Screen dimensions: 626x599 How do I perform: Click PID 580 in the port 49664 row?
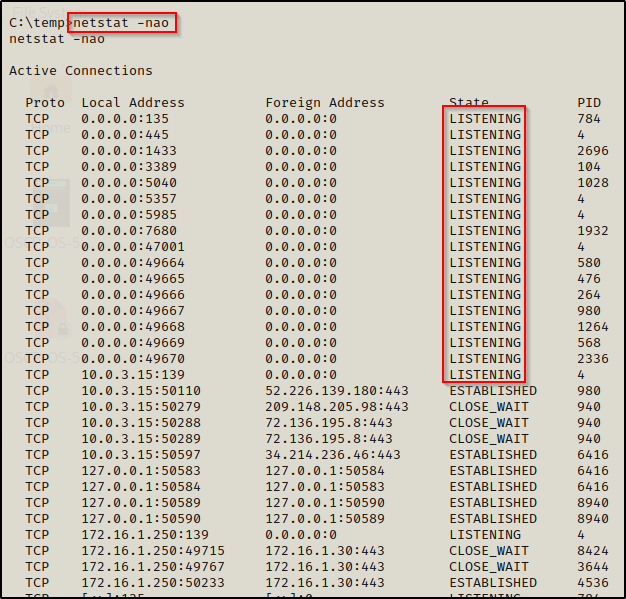coord(589,262)
